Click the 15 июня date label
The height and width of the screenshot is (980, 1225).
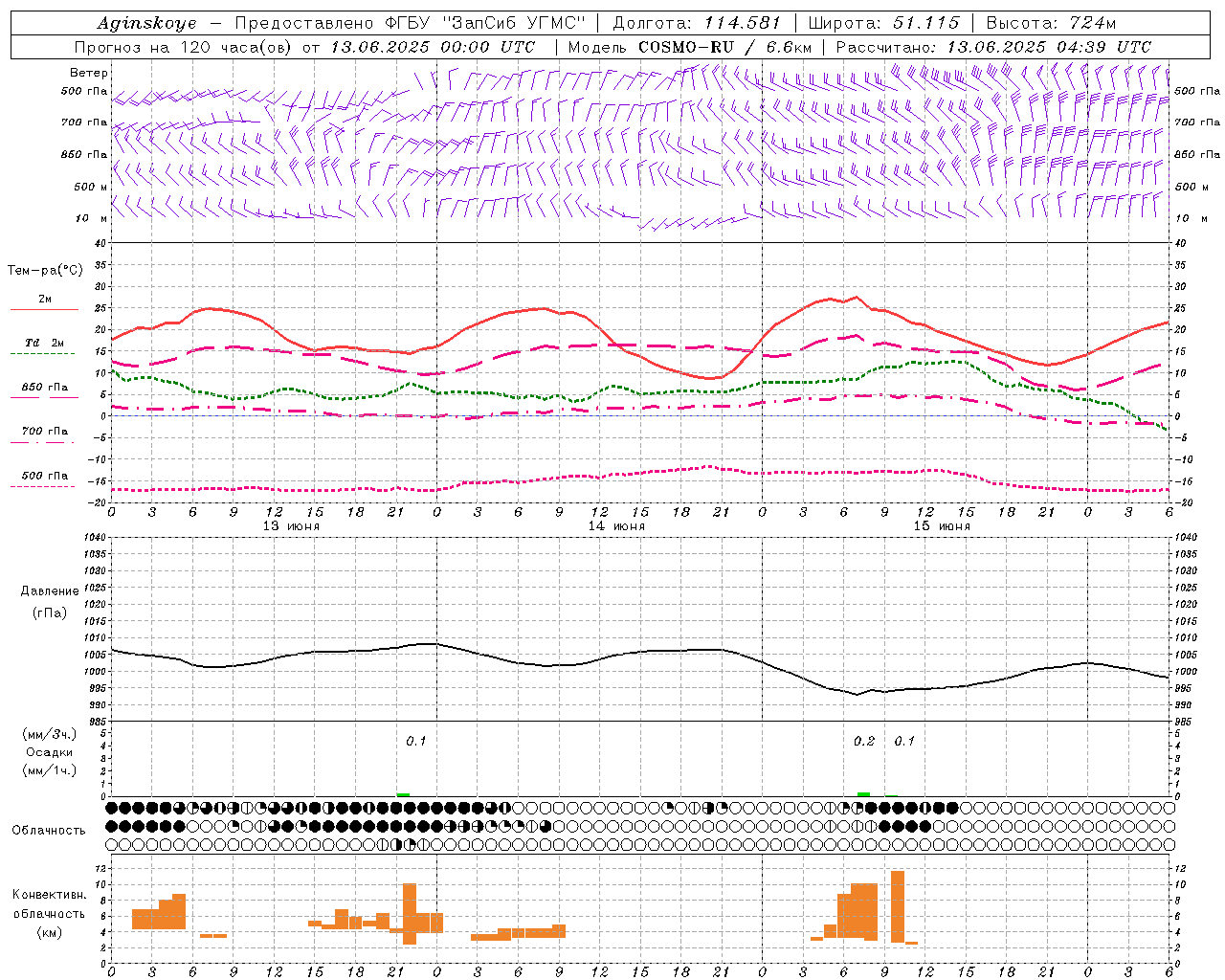coord(942,526)
